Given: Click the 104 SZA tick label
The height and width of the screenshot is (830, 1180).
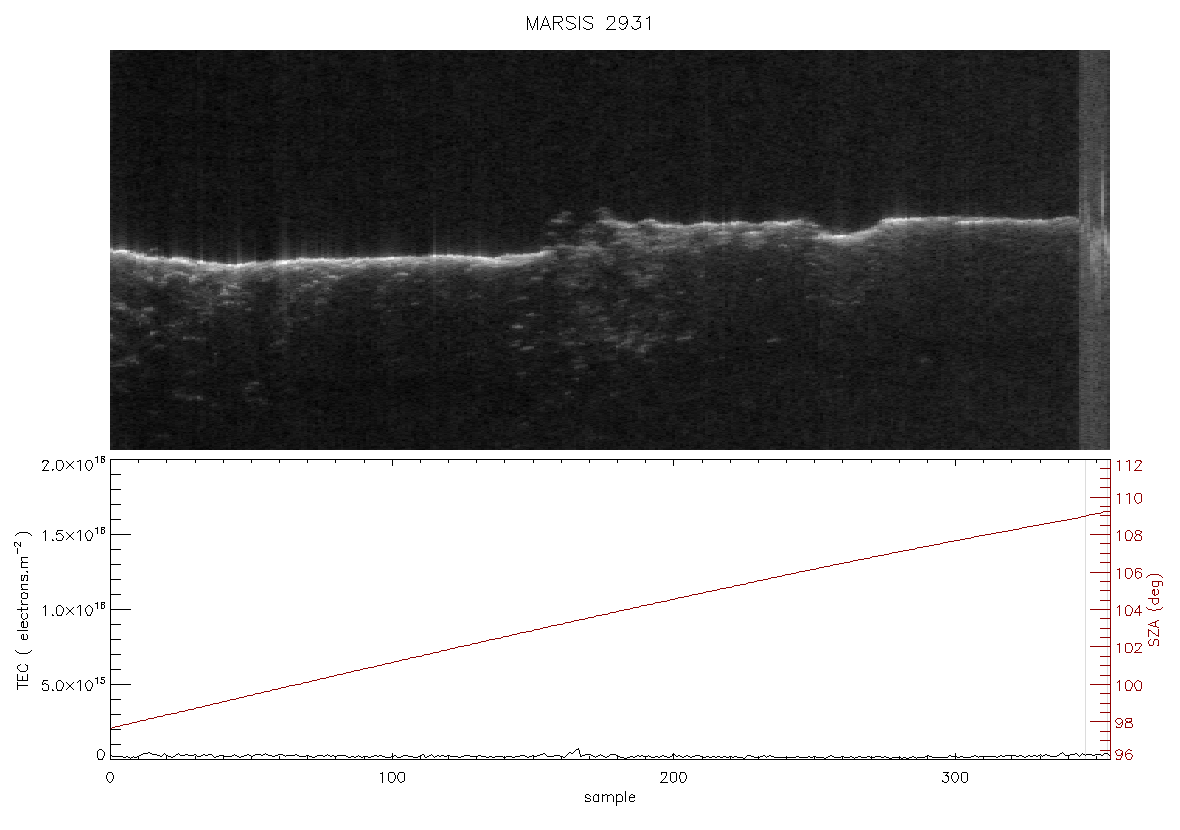Looking at the screenshot, I should (x=1129, y=610).
